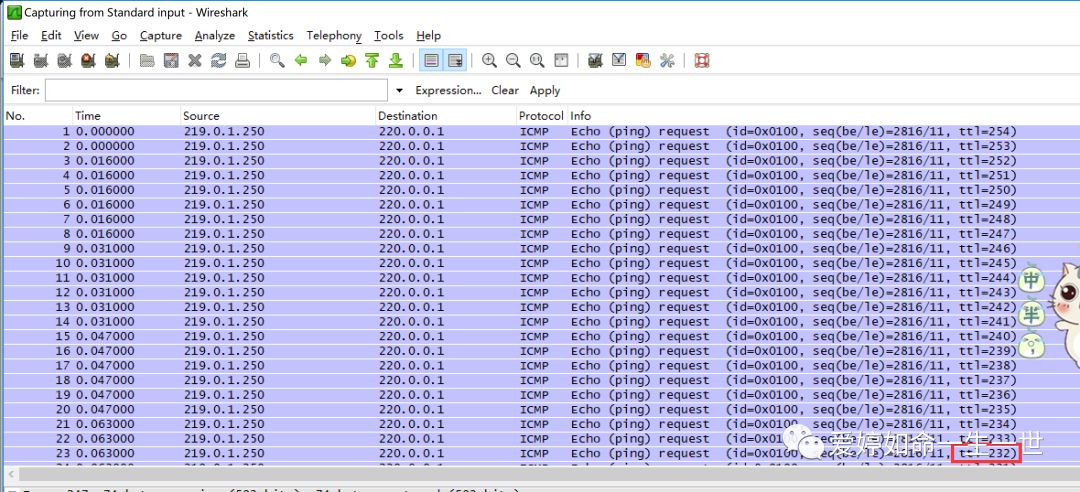Image resolution: width=1080 pixels, height=492 pixels.
Task: Open help lifebuoy icon
Action: [702, 61]
